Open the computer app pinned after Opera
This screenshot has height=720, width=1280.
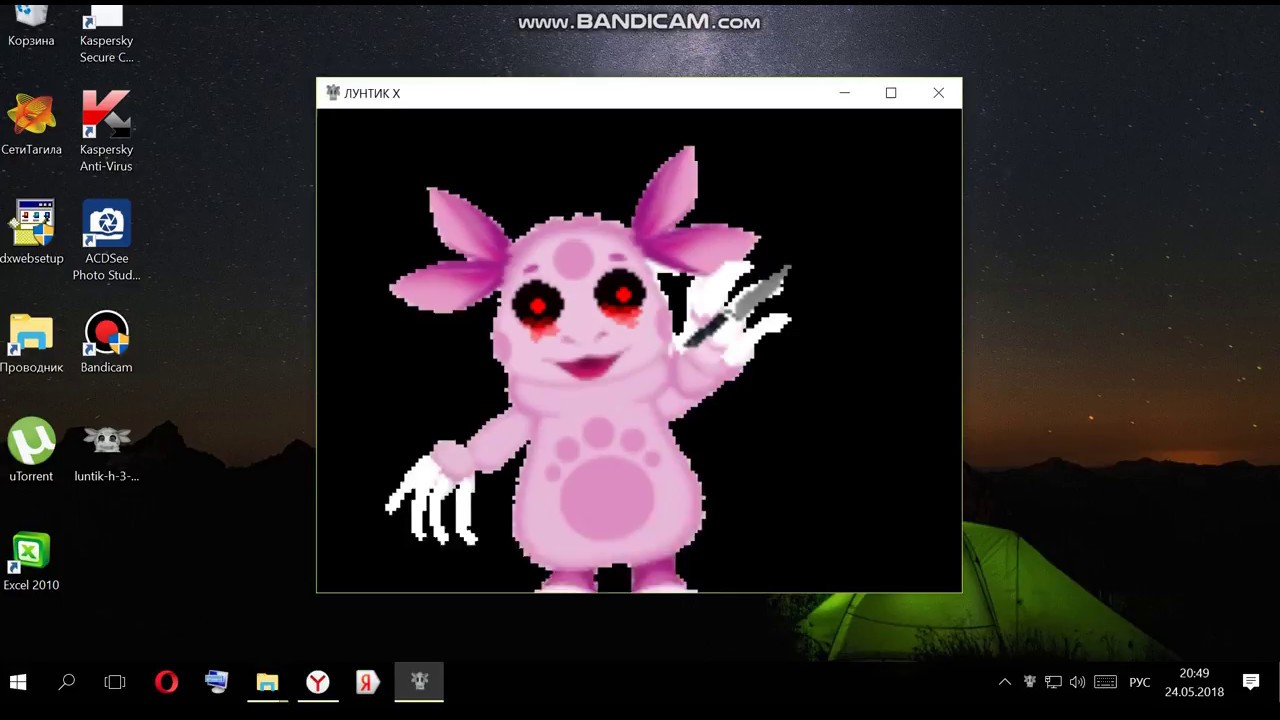pos(216,682)
